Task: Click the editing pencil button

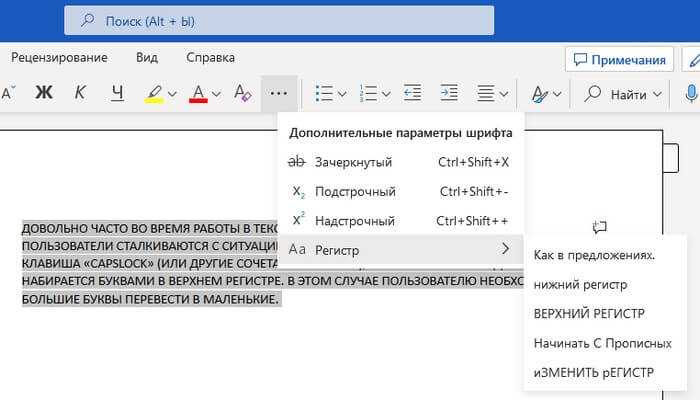Action: click(693, 60)
